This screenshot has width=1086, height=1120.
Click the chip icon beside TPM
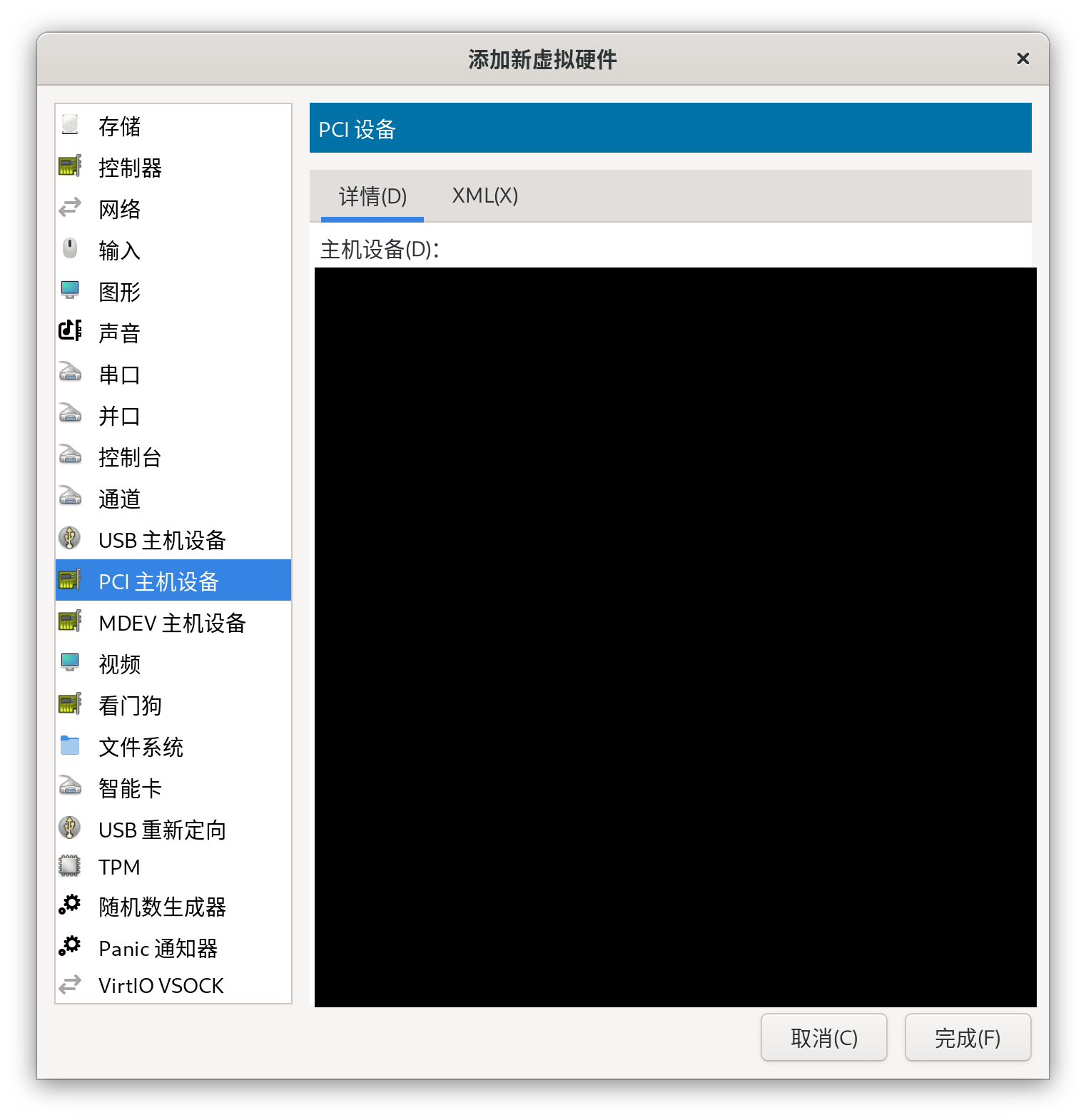click(70, 866)
